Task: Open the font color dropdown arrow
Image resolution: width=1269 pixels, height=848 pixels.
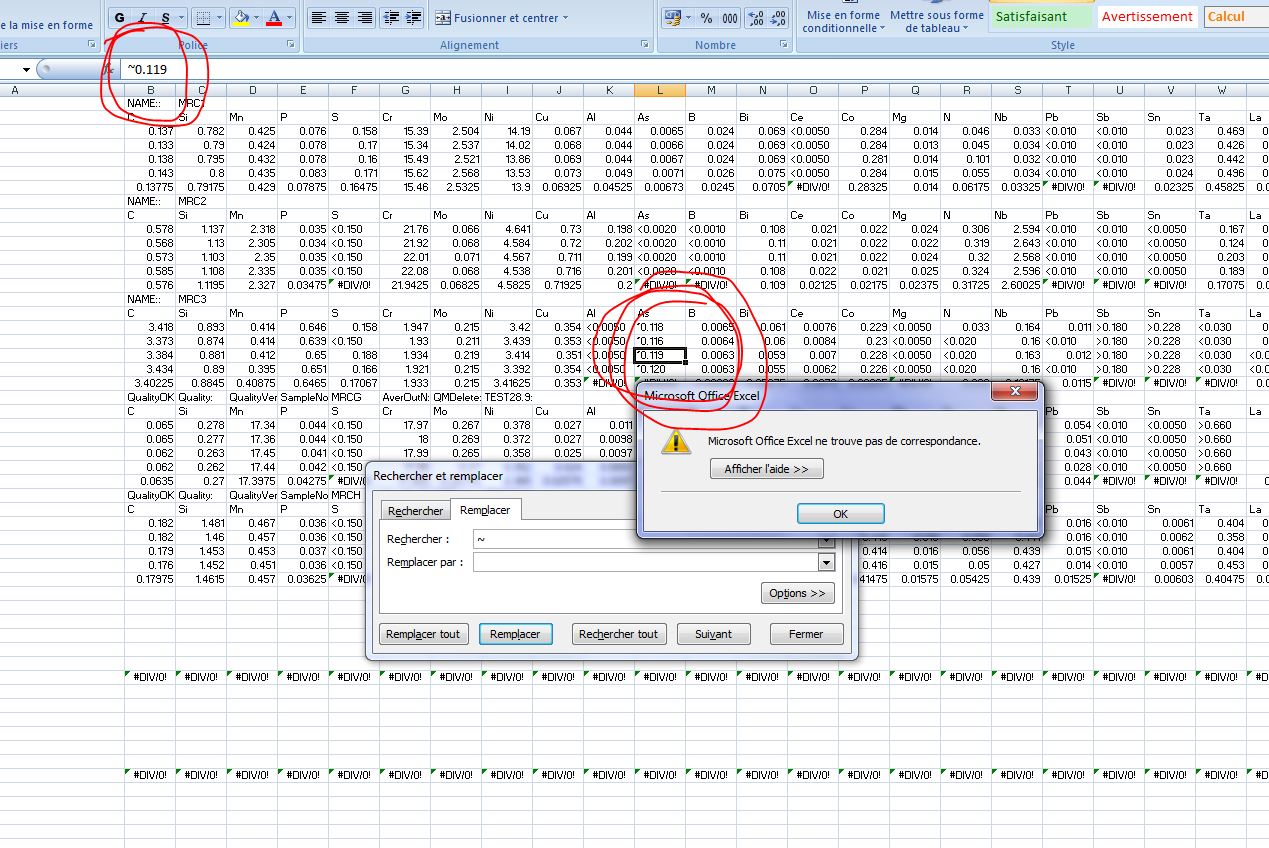Action: (x=289, y=17)
